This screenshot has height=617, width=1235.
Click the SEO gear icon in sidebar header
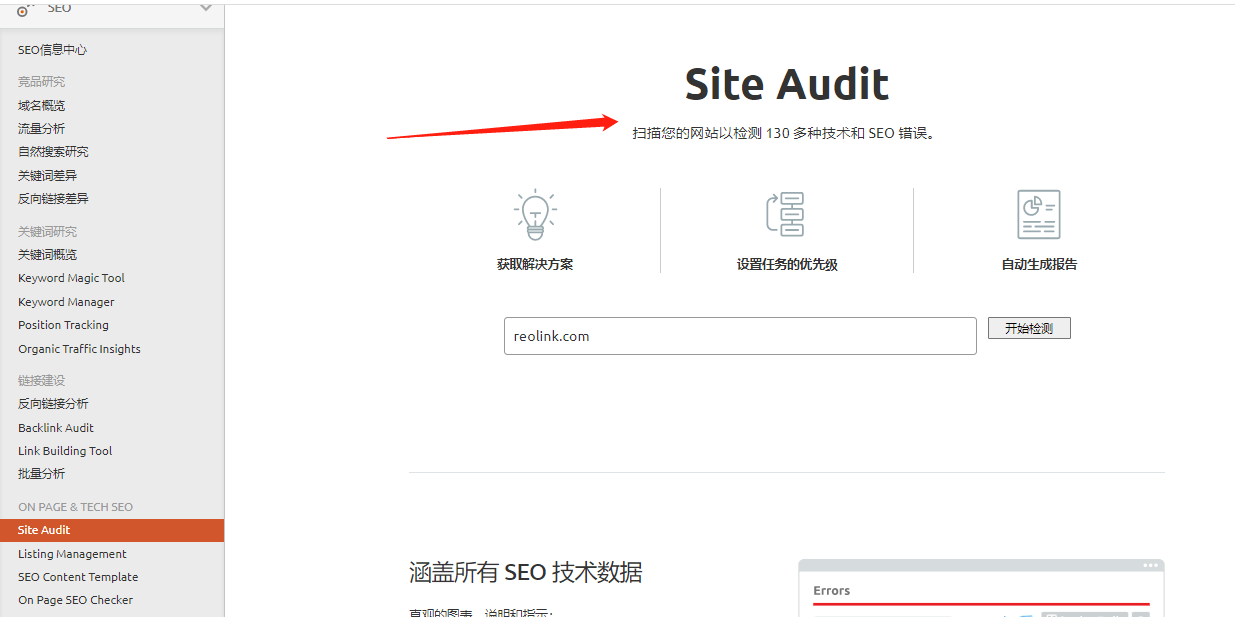[x=23, y=9]
